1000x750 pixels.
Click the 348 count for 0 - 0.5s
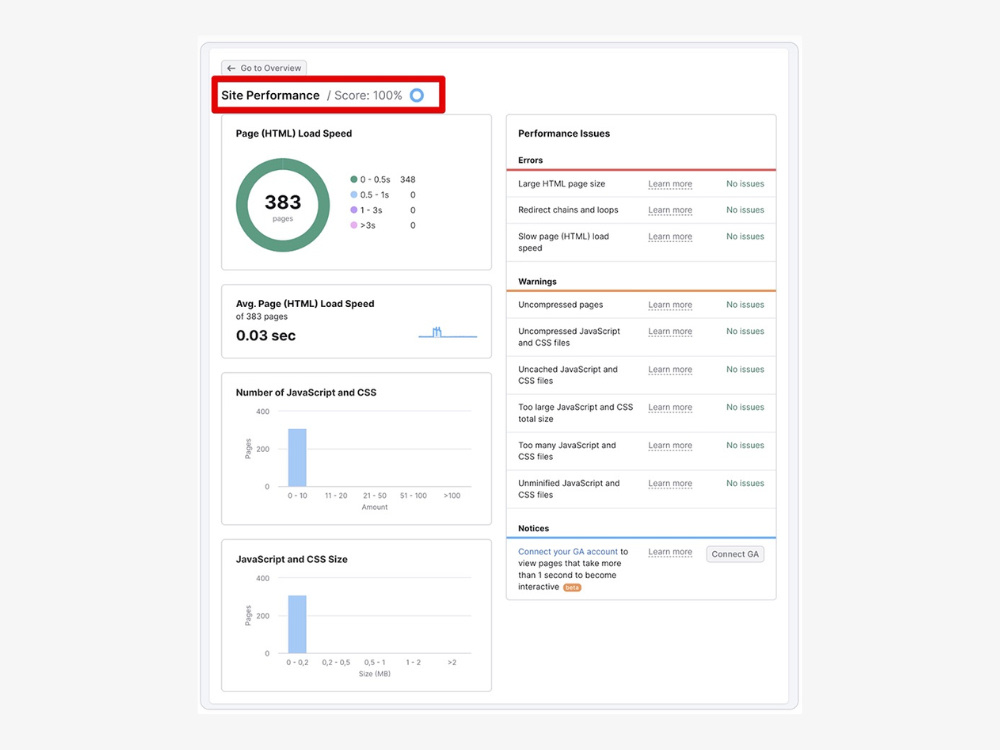408,179
